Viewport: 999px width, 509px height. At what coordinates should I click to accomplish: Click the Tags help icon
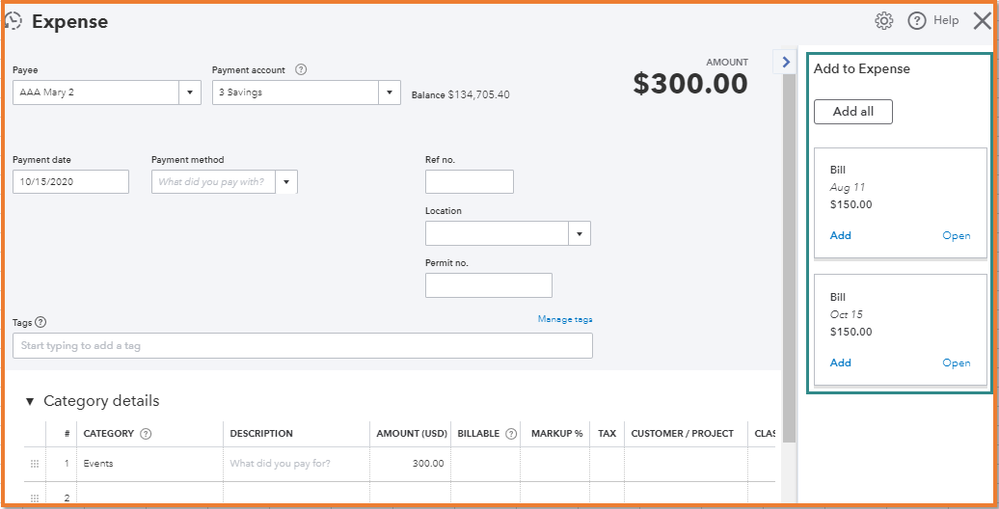[x=41, y=322]
